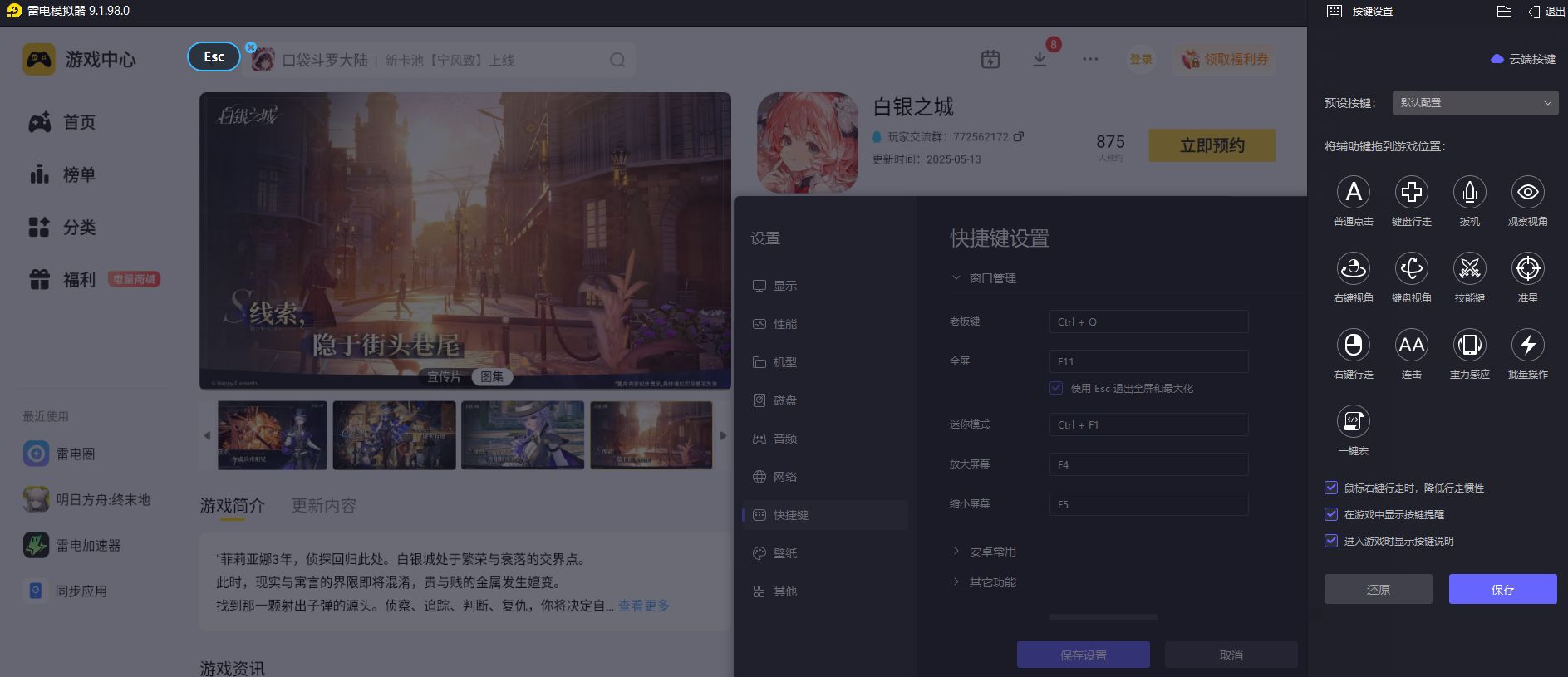Copy the player group number 772562172
Image resolution: width=1568 pixels, height=677 pixels.
click(x=1019, y=136)
